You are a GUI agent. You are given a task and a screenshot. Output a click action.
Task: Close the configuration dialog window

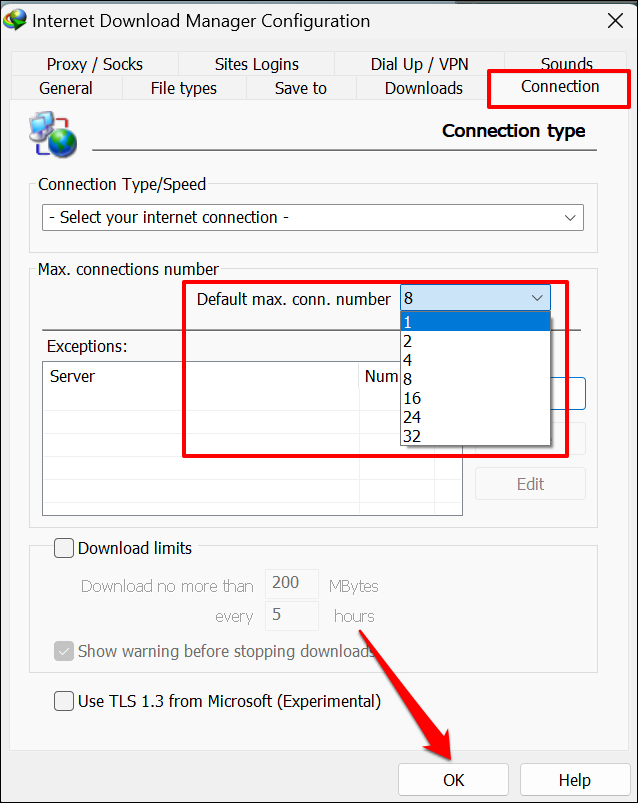[615, 21]
